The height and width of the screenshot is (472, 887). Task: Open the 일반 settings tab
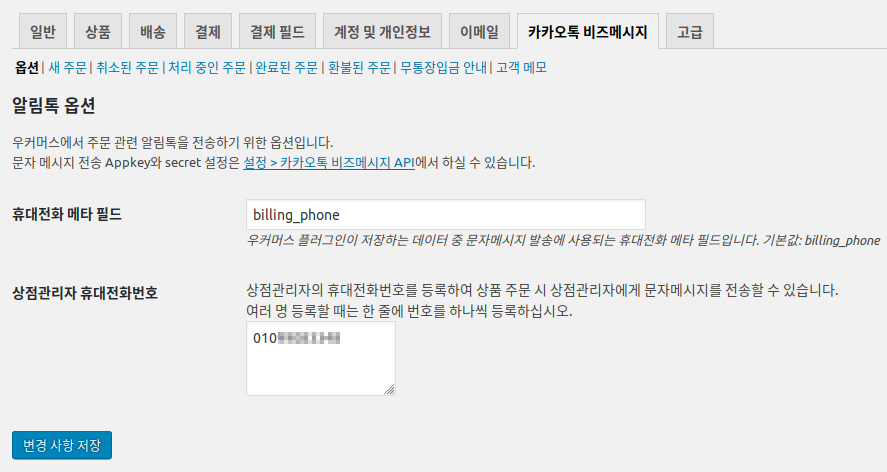click(43, 32)
